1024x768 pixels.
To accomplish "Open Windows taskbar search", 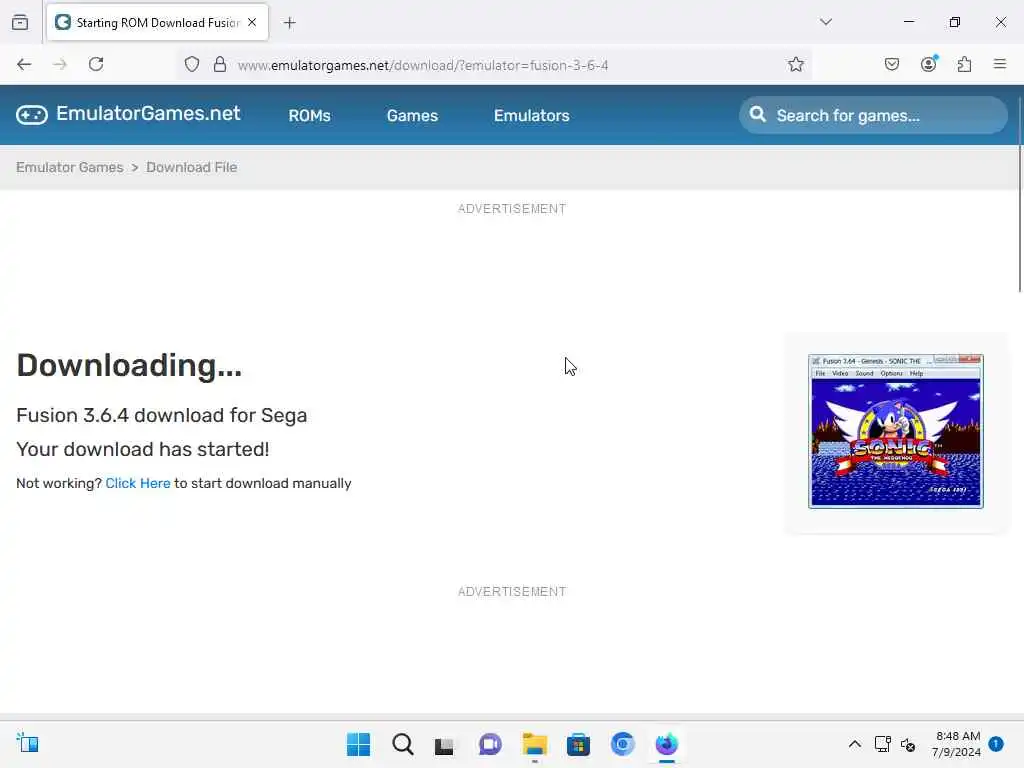I will click(x=403, y=744).
